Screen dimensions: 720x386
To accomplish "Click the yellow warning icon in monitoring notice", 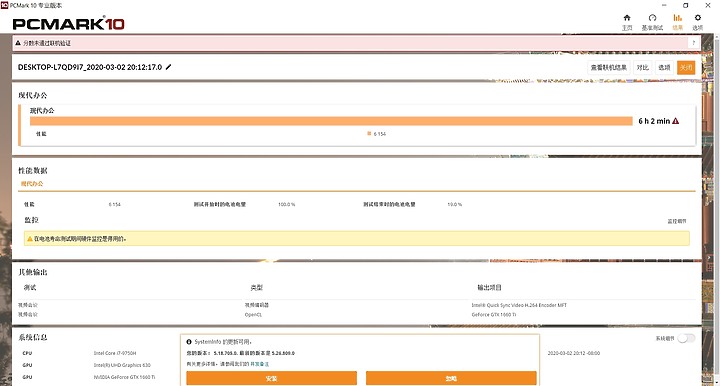I will (30, 239).
